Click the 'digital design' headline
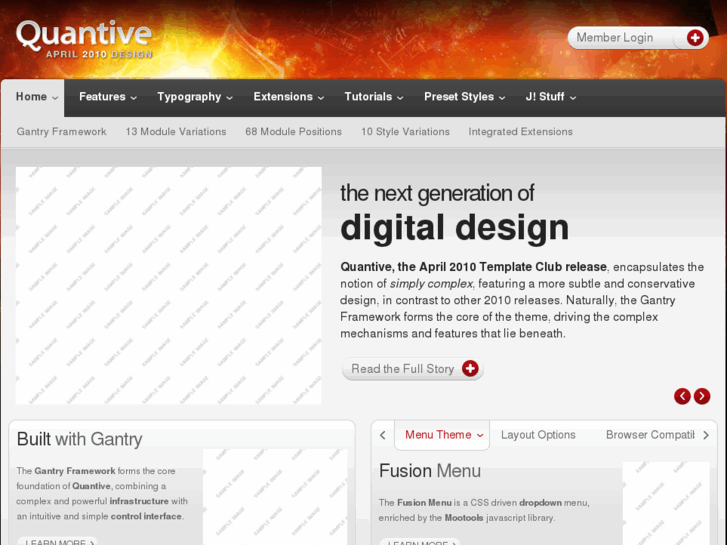Screen dimensions: 727x545 [454, 227]
